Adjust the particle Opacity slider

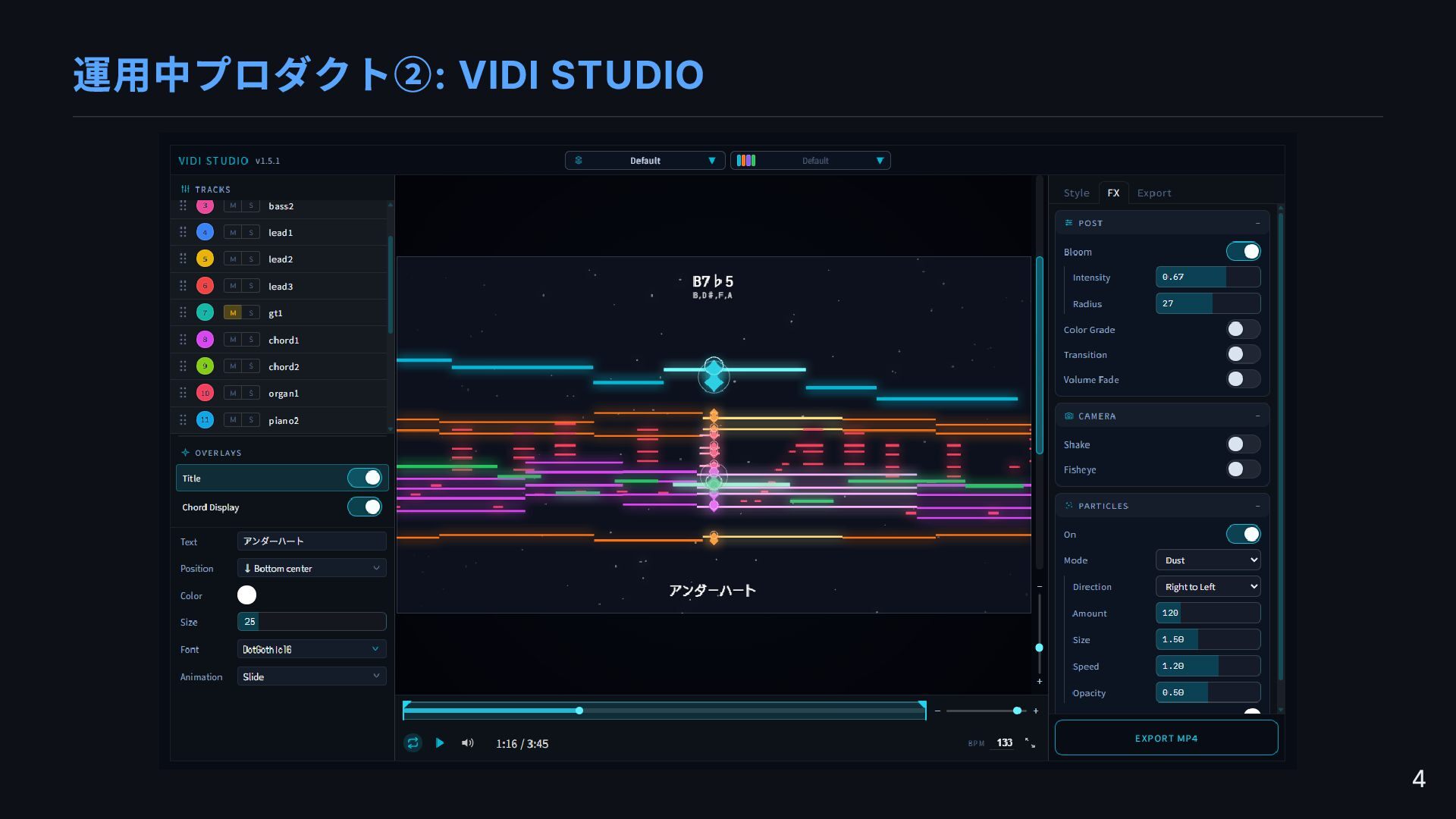(1208, 692)
